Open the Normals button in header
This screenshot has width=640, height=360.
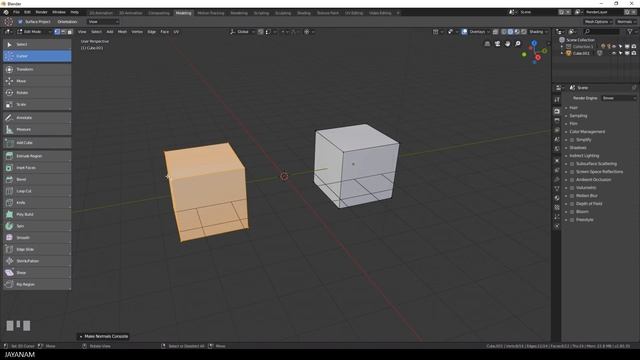pyautogui.click(x=626, y=22)
